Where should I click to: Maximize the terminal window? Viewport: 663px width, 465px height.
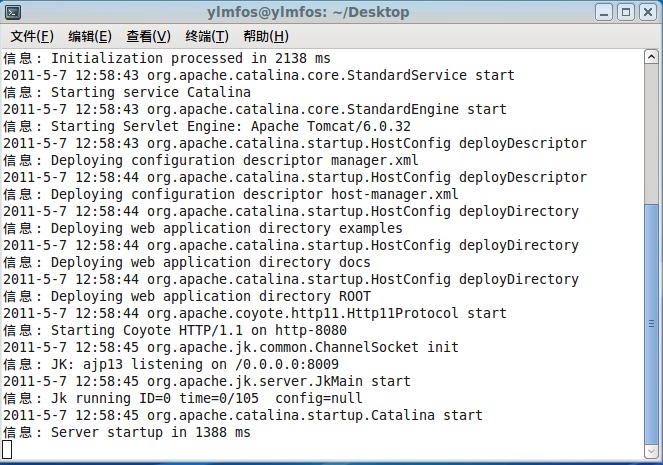pyautogui.click(x=626, y=12)
